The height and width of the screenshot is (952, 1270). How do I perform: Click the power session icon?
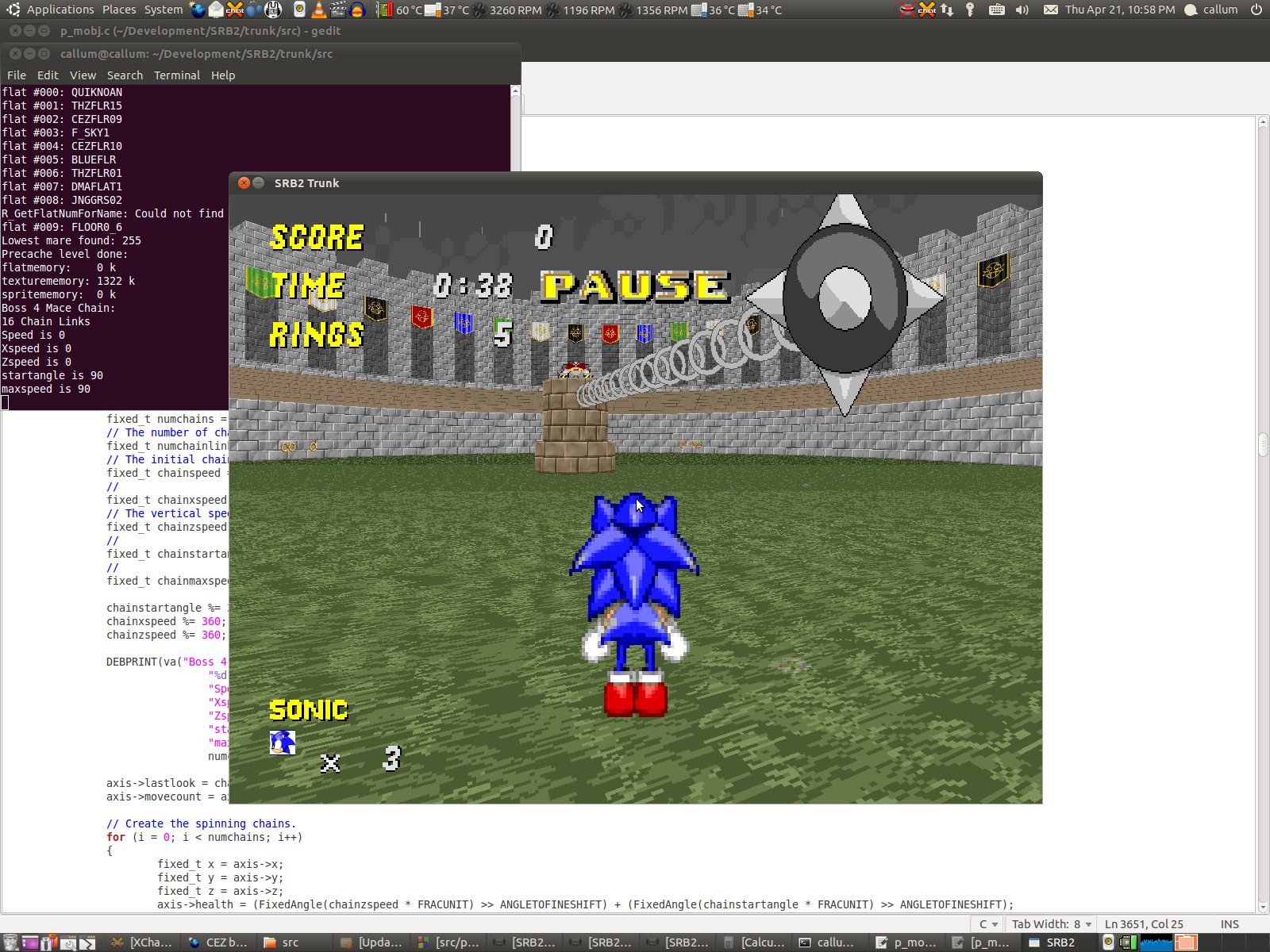tap(1257, 10)
